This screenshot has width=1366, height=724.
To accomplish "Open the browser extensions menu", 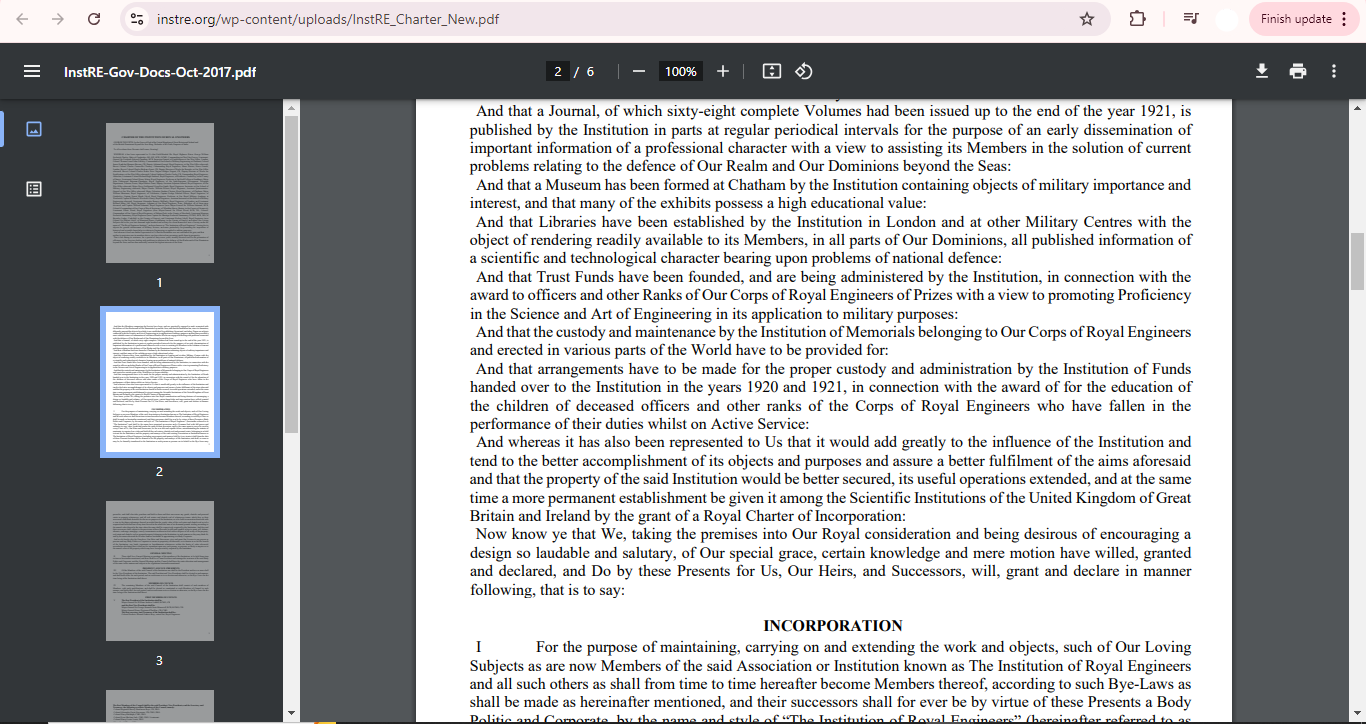I will [x=1137, y=19].
